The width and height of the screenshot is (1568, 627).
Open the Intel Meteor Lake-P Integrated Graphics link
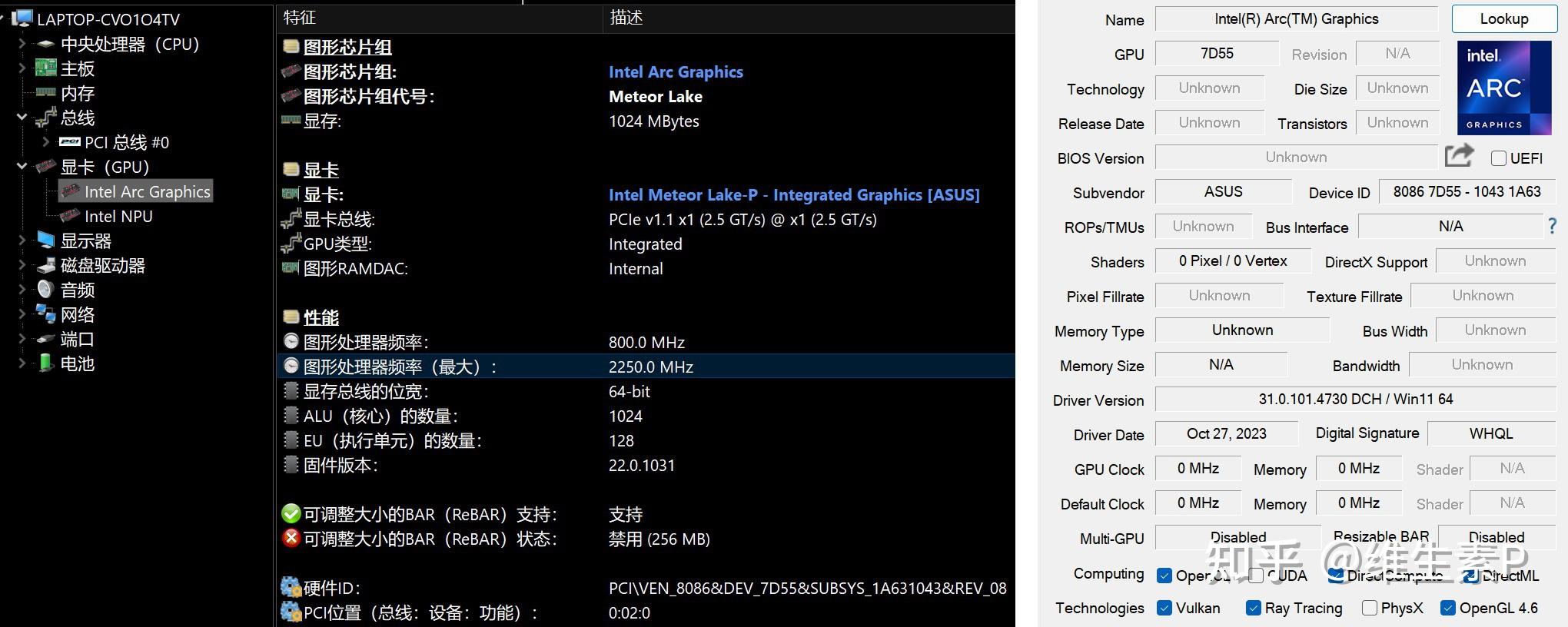point(794,194)
